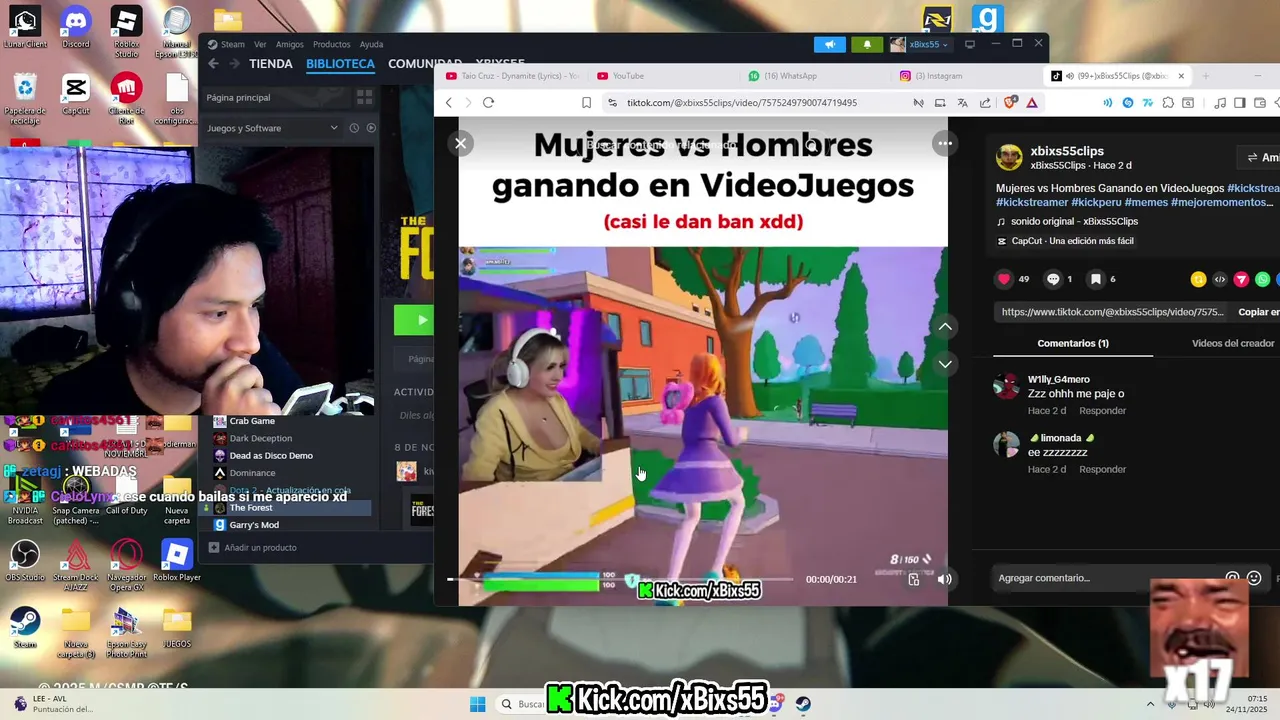
Task: Open the three-dot video options menu
Action: point(944,143)
